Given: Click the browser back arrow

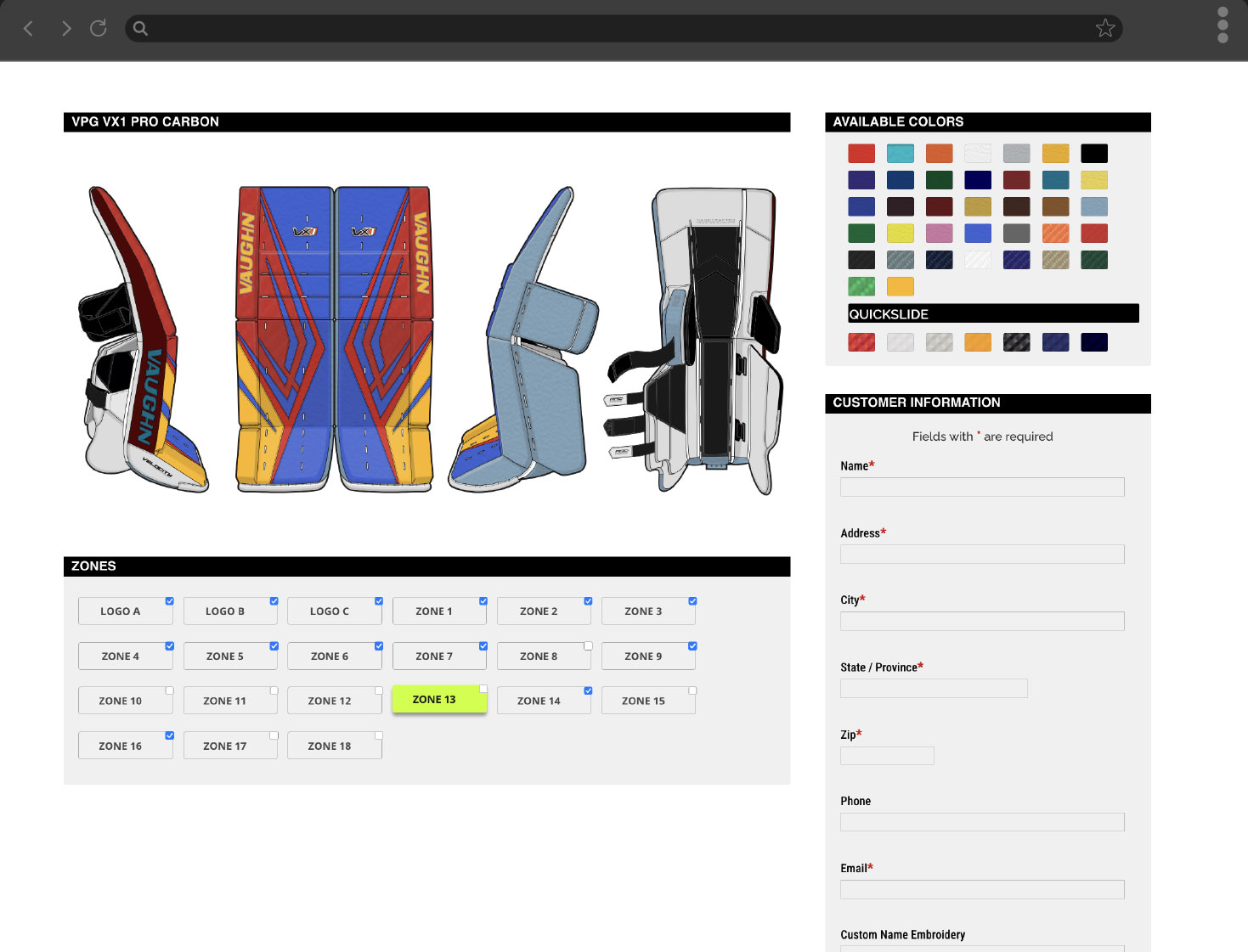Looking at the screenshot, I should pyautogui.click(x=28, y=28).
